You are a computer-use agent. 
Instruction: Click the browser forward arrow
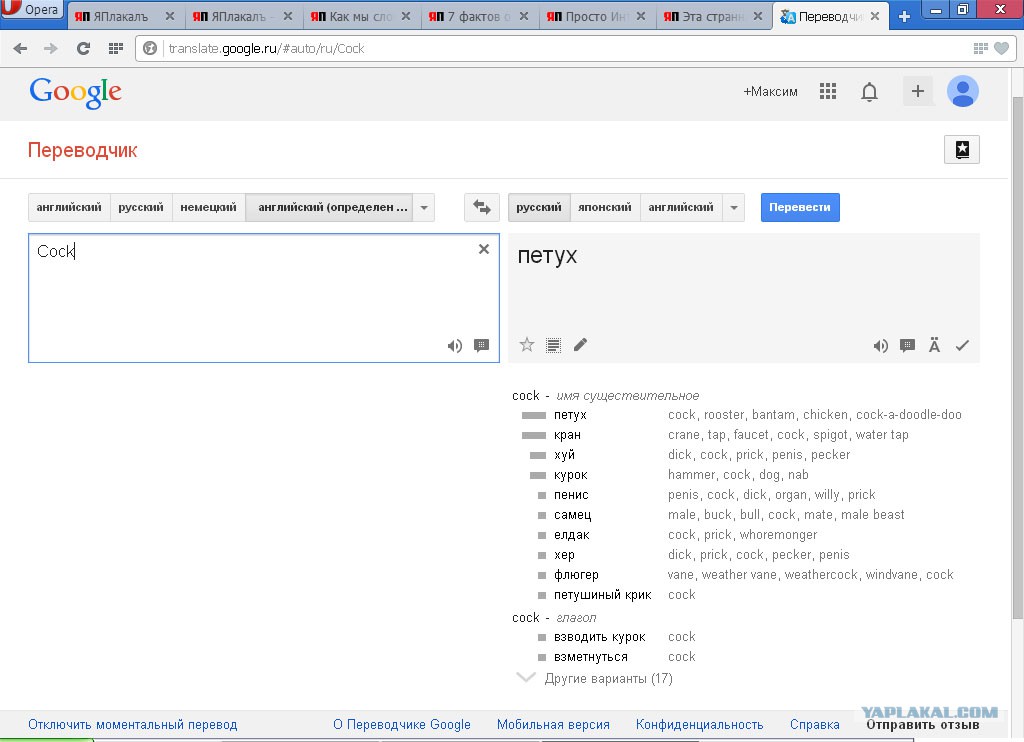[x=50, y=48]
